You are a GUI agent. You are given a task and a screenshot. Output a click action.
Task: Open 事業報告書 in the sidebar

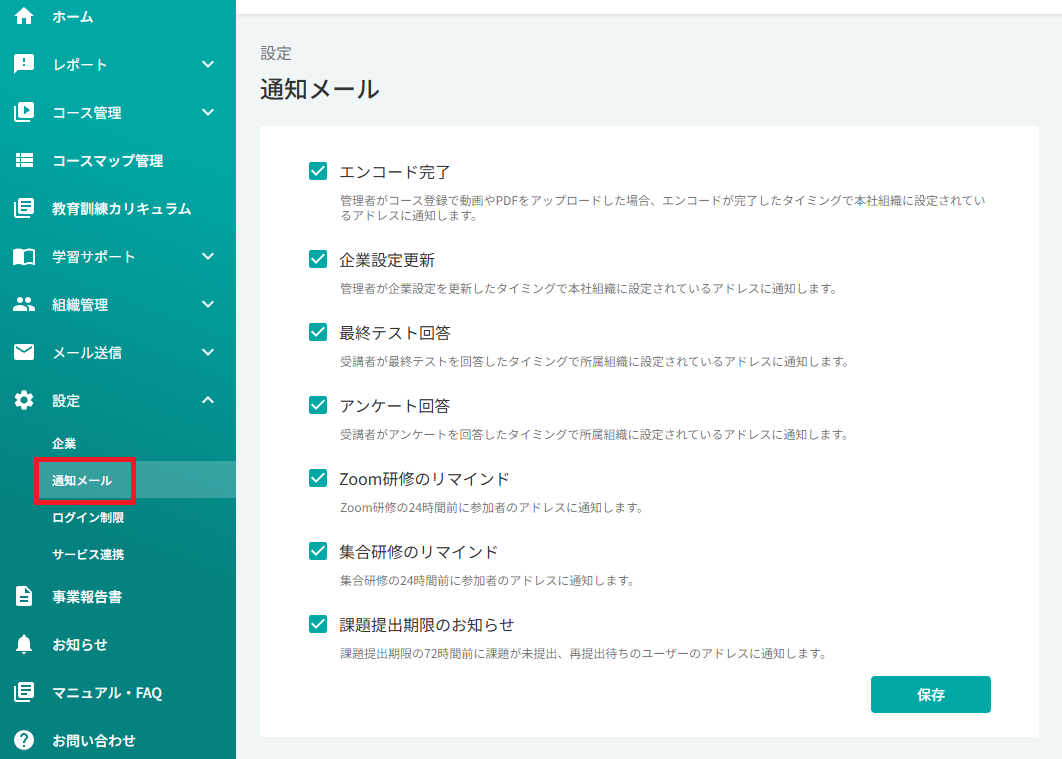87,597
